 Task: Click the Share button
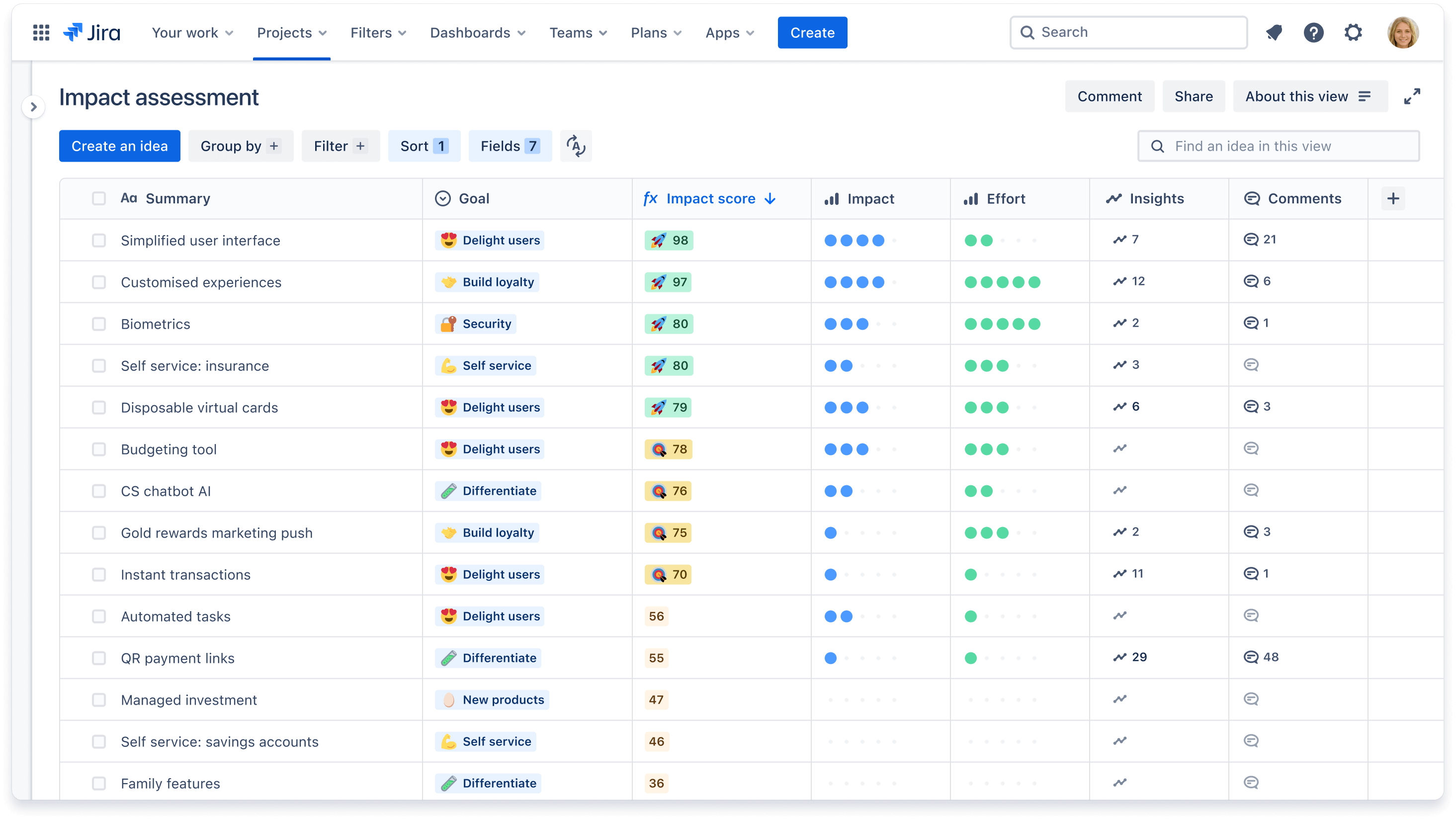coord(1193,97)
